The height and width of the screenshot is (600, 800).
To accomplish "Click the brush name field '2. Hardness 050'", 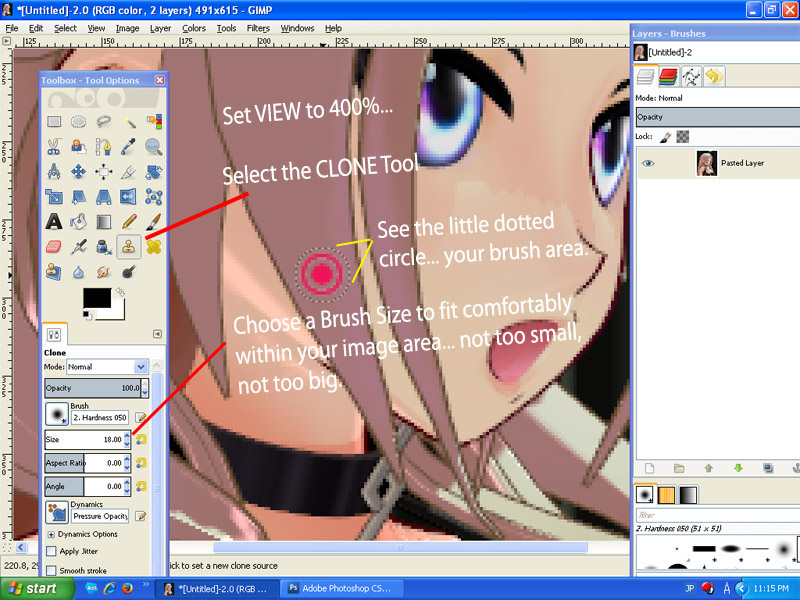I will coord(100,417).
